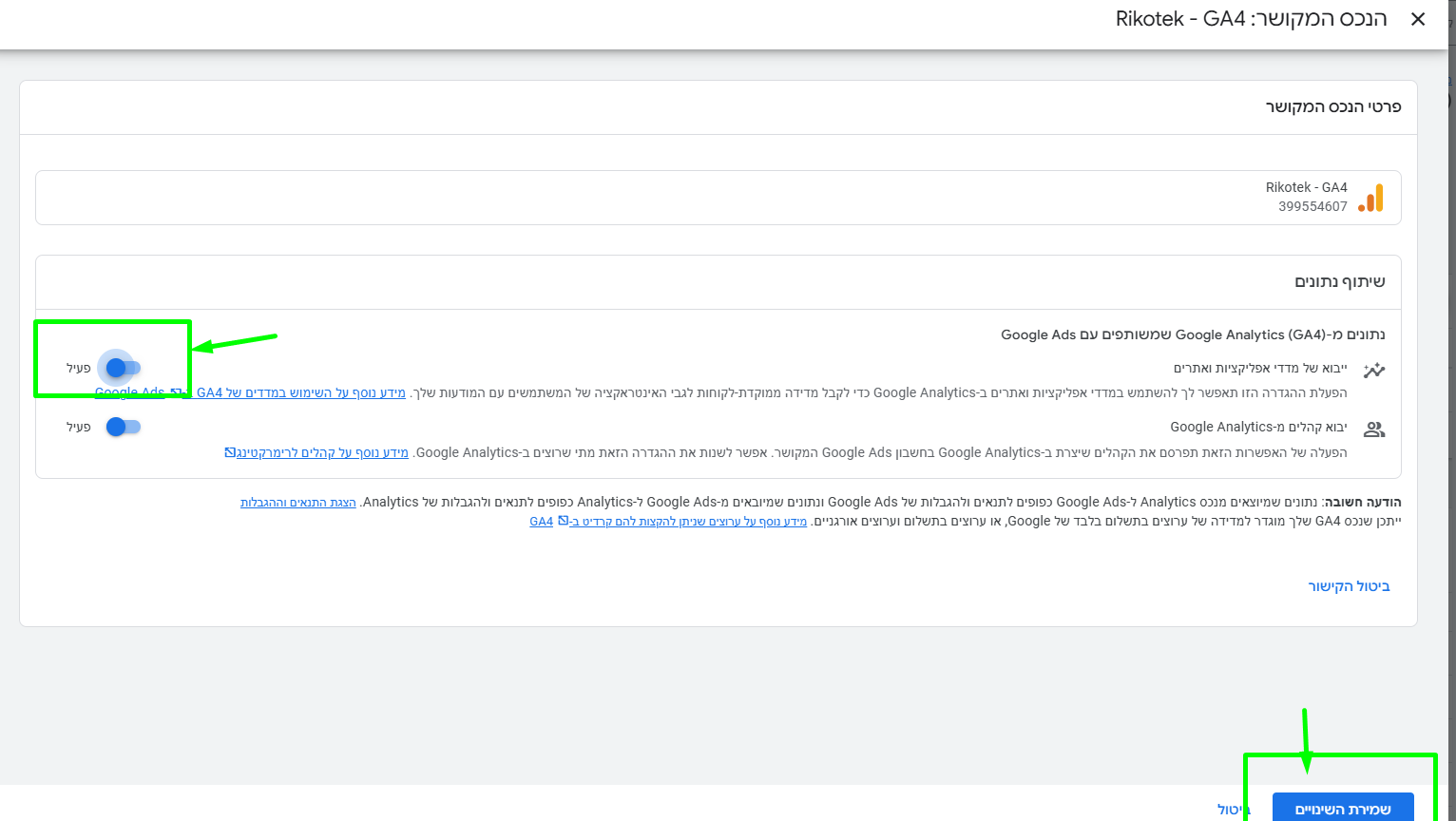Click the 'שמירת השינויים' save button
The width and height of the screenshot is (1456, 821).
(x=1343, y=808)
